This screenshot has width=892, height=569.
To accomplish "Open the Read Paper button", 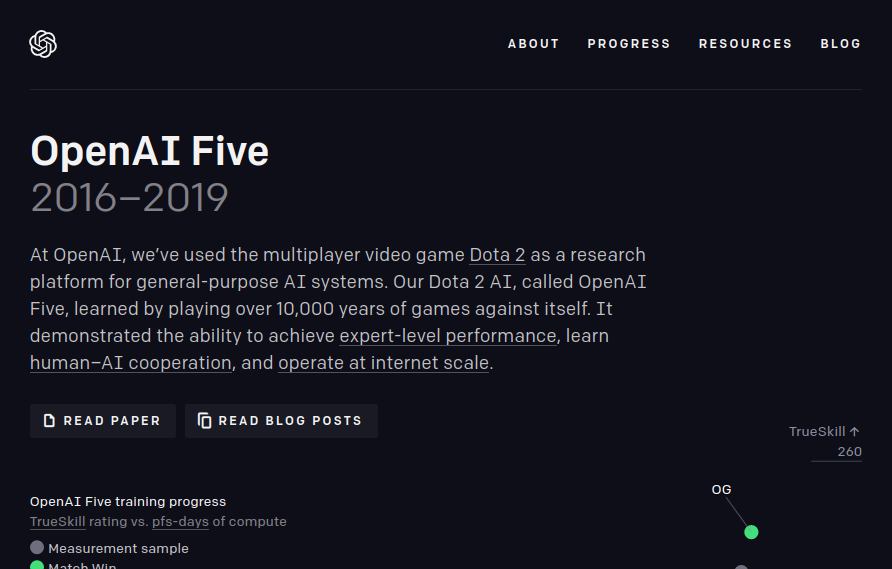I will (103, 421).
